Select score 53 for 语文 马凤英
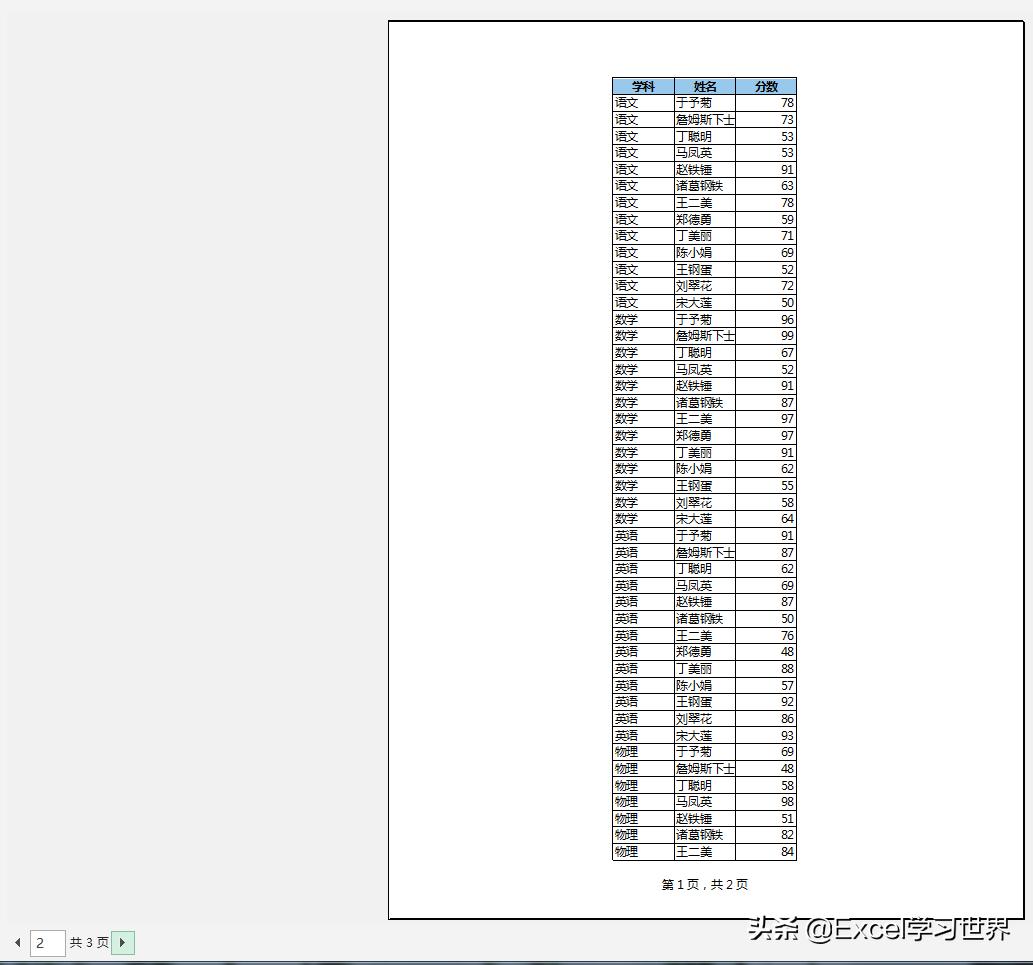Image resolution: width=1033 pixels, height=965 pixels. coord(766,153)
